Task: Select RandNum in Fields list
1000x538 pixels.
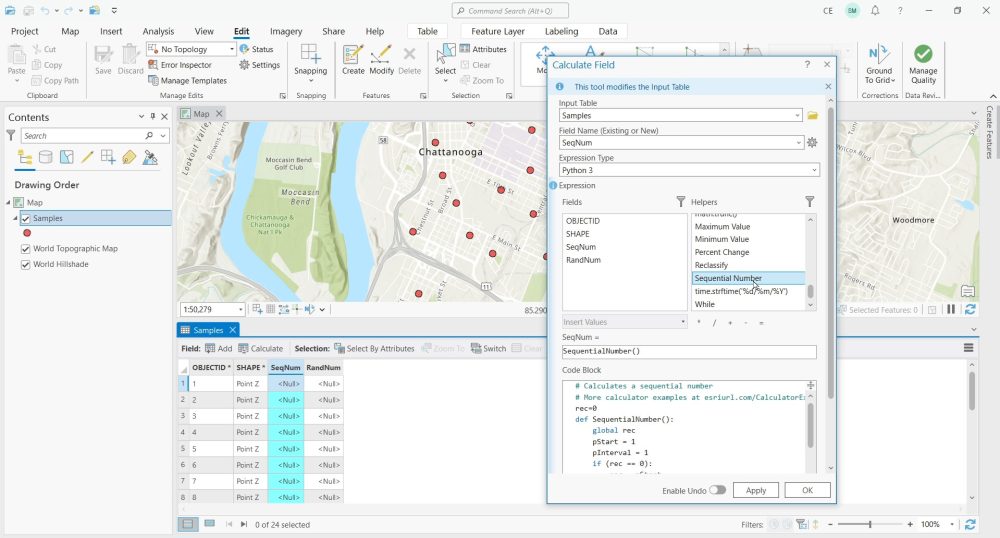Action: point(583,260)
